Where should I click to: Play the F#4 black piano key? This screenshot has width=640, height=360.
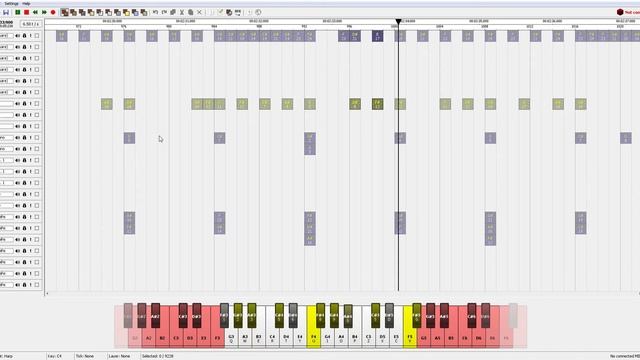pyautogui.click(x=320, y=315)
